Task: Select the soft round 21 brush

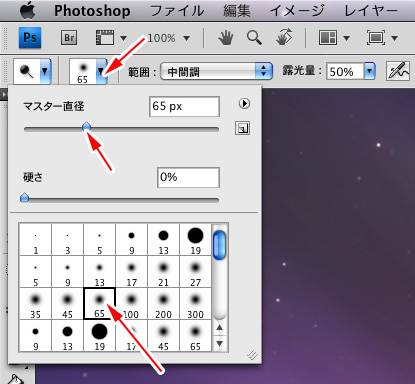Action: click(163, 272)
